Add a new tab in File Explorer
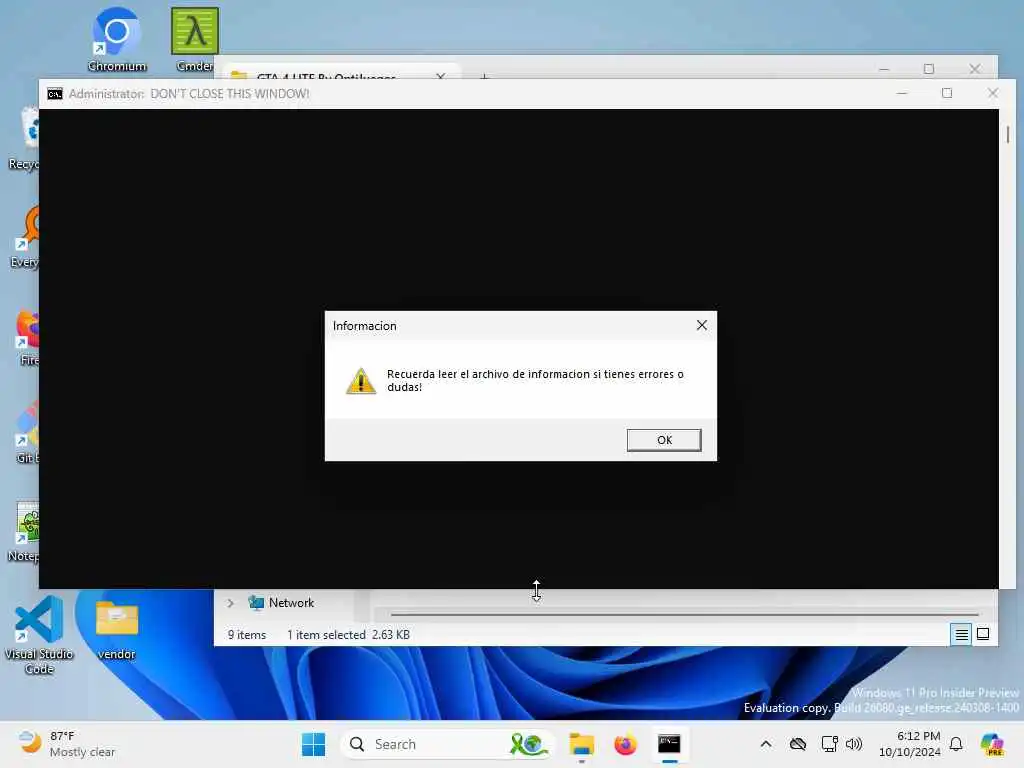This screenshot has width=1024, height=768. pos(484,76)
